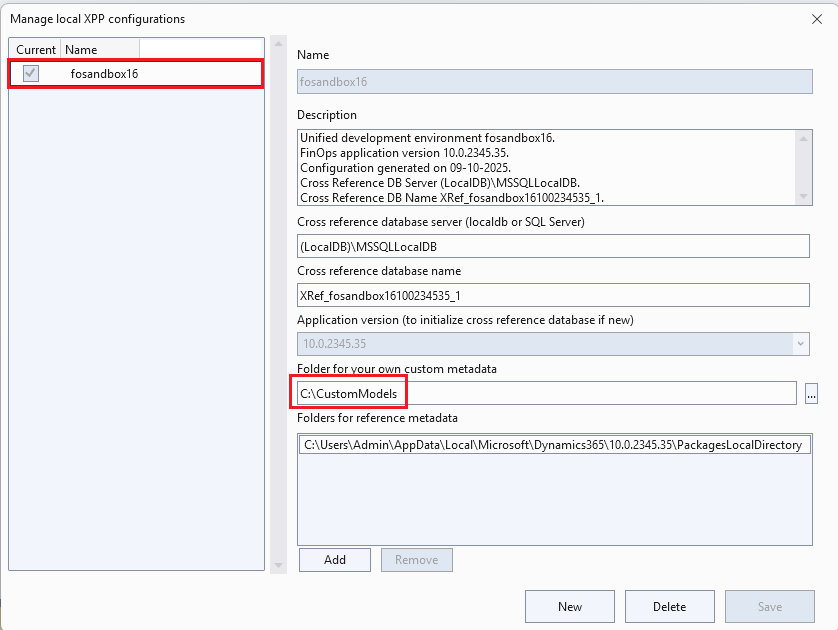The image size is (838, 630).
Task: Click the Name text field
Action: tap(553, 82)
